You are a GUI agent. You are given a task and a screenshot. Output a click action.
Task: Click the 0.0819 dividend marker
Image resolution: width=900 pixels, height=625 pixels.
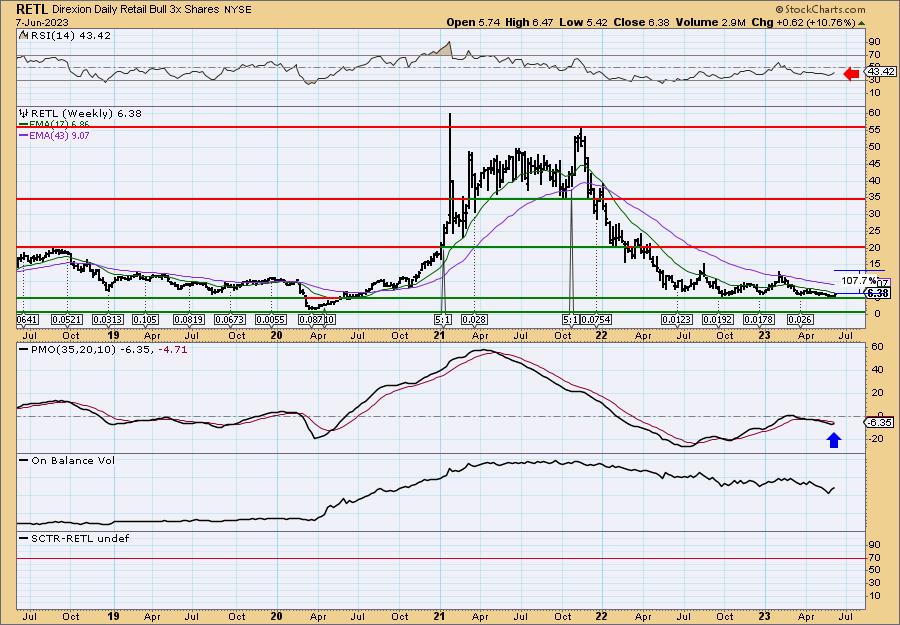[x=189, y=319]
